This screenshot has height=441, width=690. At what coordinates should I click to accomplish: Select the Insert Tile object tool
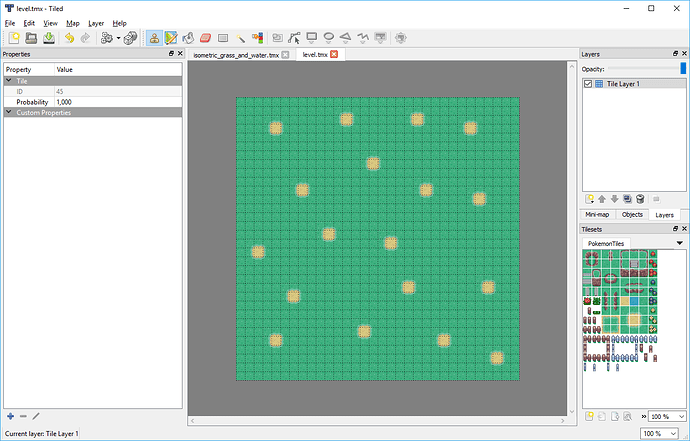(380, 38)
